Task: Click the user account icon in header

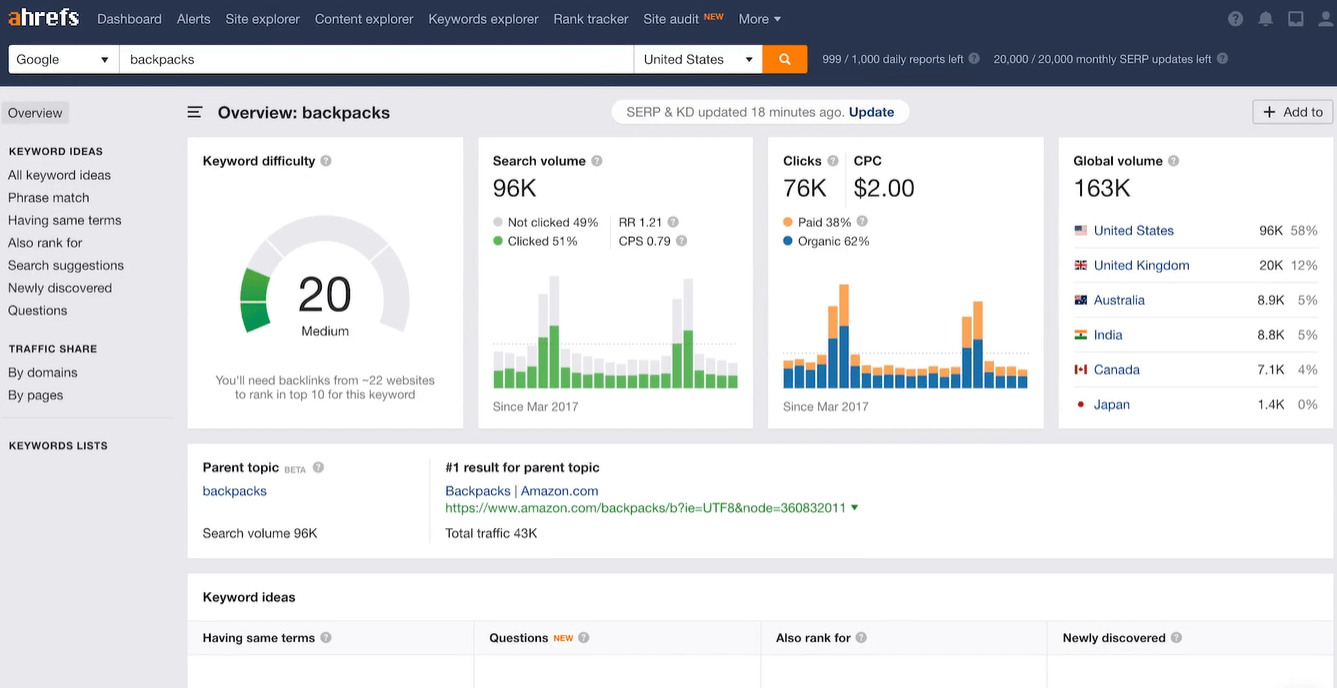Action: pyautogui.click(x=1325, y=19)
